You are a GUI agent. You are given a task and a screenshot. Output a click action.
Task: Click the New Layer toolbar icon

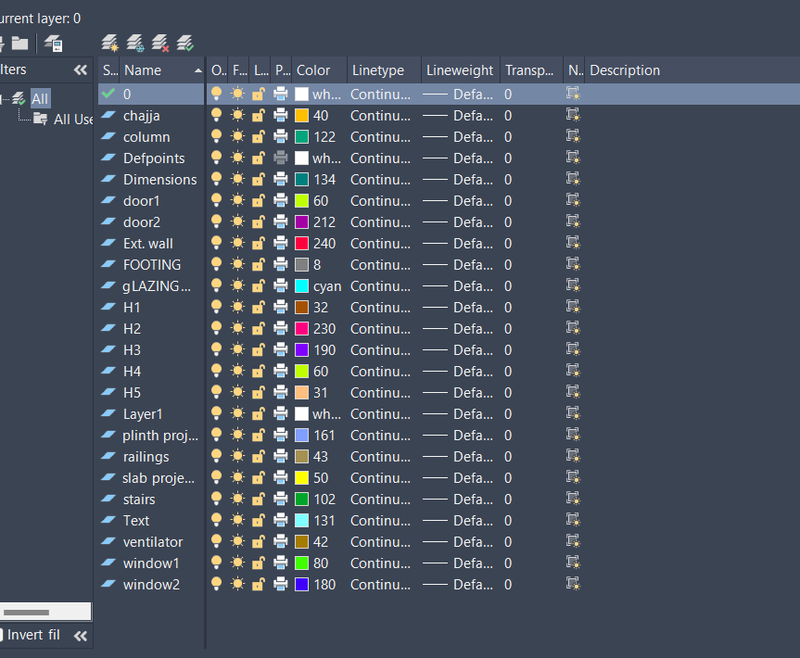click(110, 43)
